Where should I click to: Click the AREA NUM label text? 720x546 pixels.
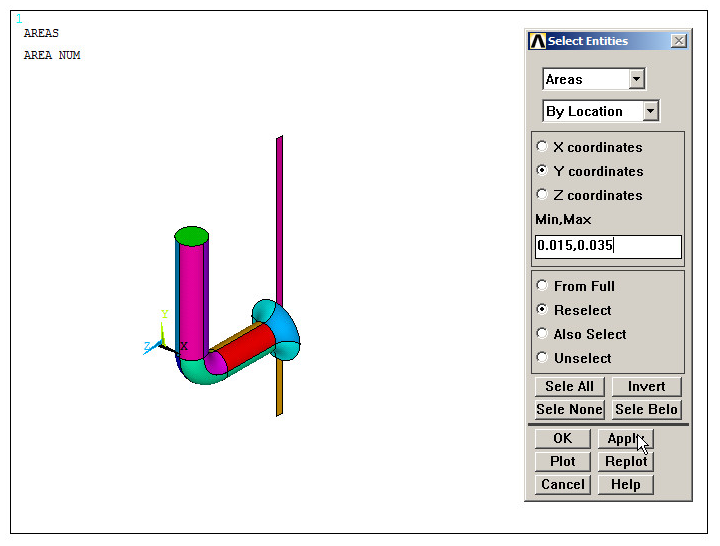(52, 55)
